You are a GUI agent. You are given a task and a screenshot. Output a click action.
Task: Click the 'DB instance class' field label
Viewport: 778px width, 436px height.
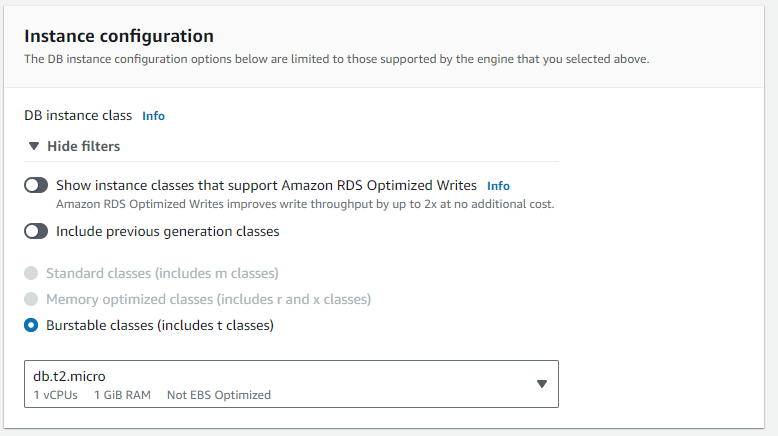click(x=78, y=116)
